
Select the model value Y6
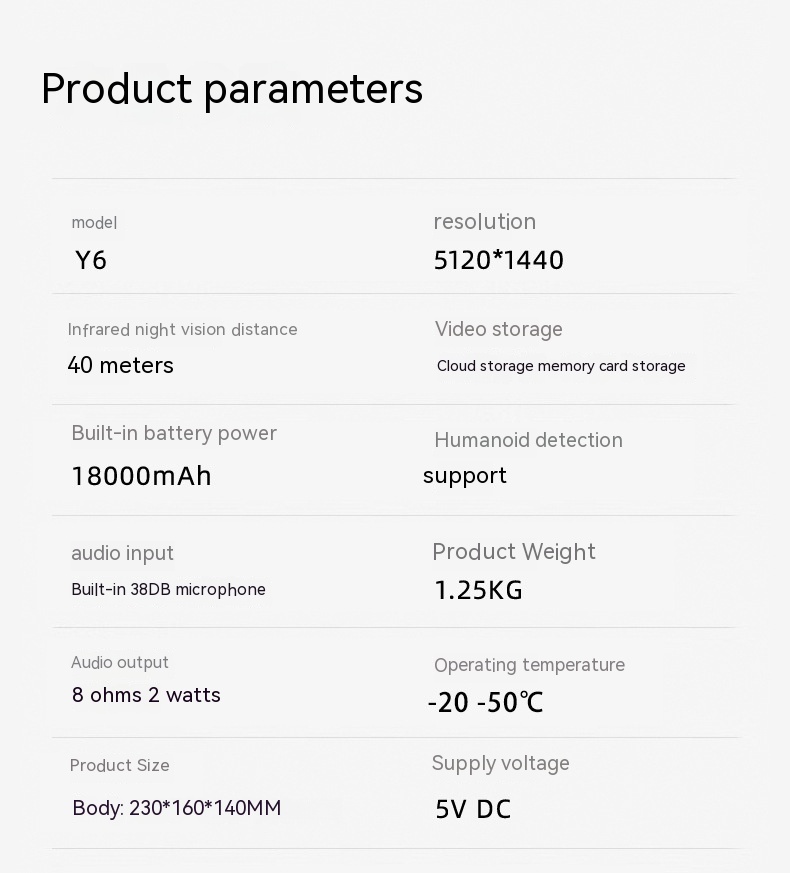point(91,261)
